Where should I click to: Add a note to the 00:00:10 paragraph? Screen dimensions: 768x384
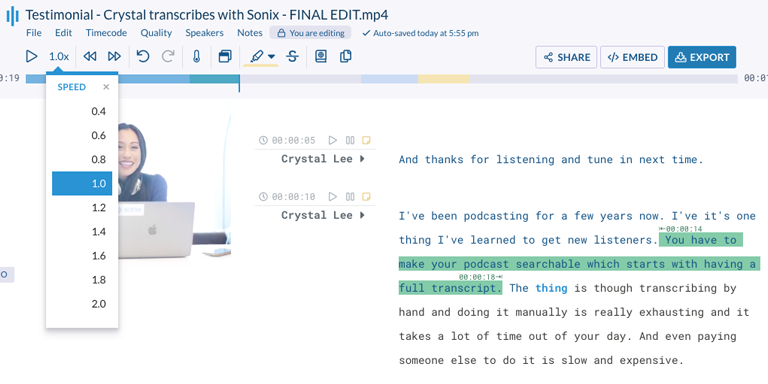pos(366,197)
